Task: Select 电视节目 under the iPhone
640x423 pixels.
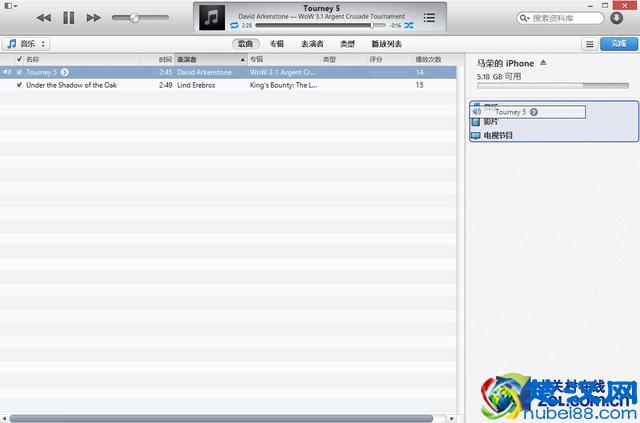Action: click(498, 135)
